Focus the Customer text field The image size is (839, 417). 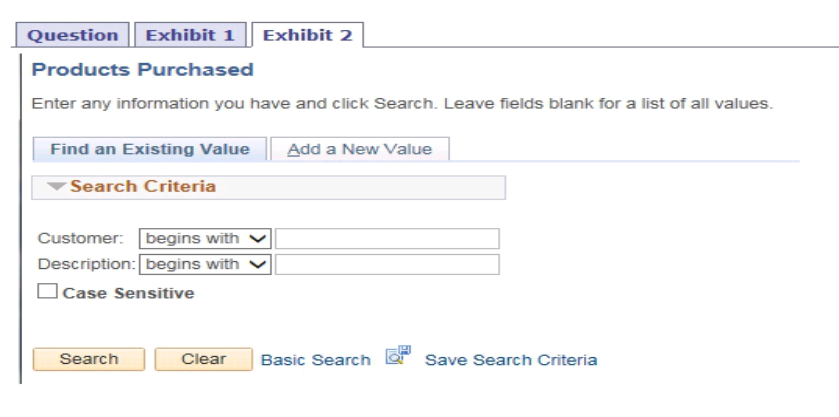[387, 239]
